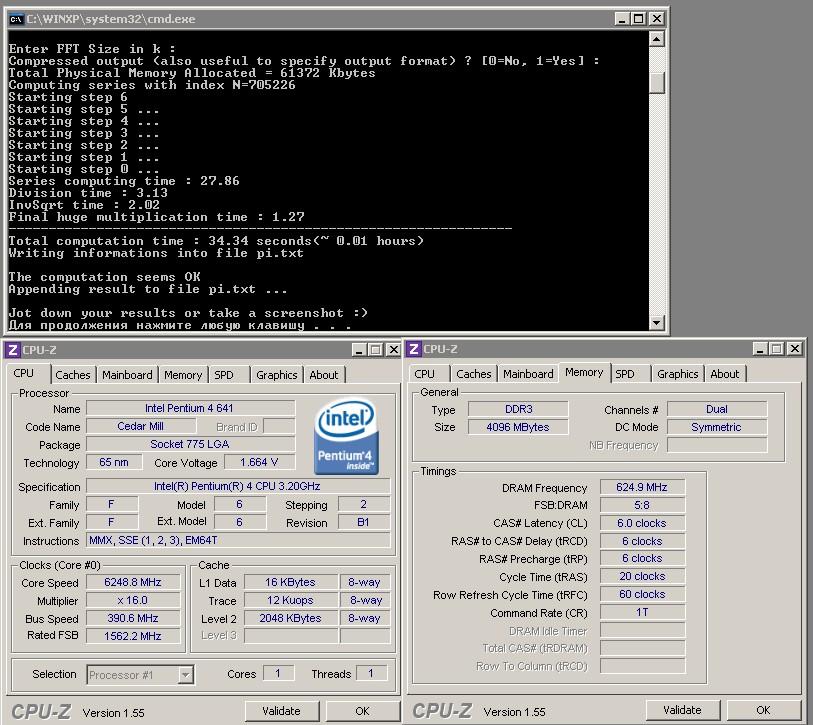Click the '1562.2 MHz' rated FSB value
Screen dimensions: 813x725
point(133,636)
